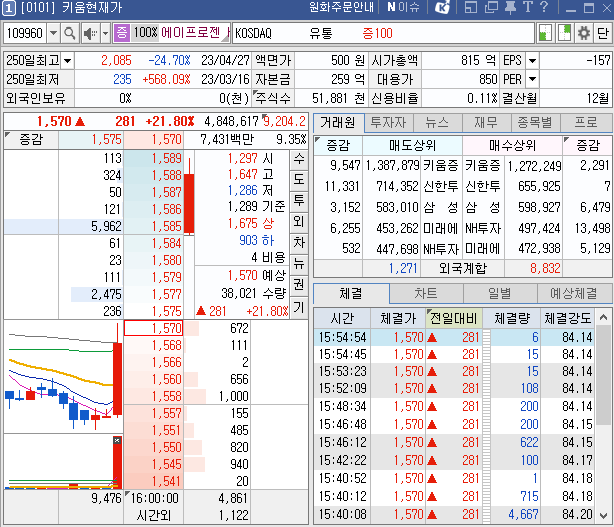Close the volume mini chart with x icon
Image resolution: width=614 pixels, height=527 pixels.
(x=117, y=440)
